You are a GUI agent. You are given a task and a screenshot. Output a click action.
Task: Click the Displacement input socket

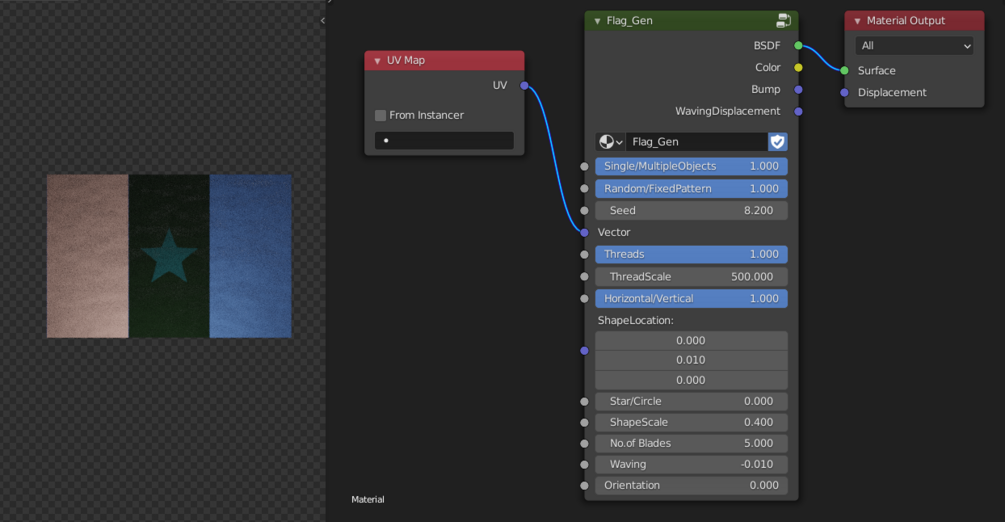844,92
